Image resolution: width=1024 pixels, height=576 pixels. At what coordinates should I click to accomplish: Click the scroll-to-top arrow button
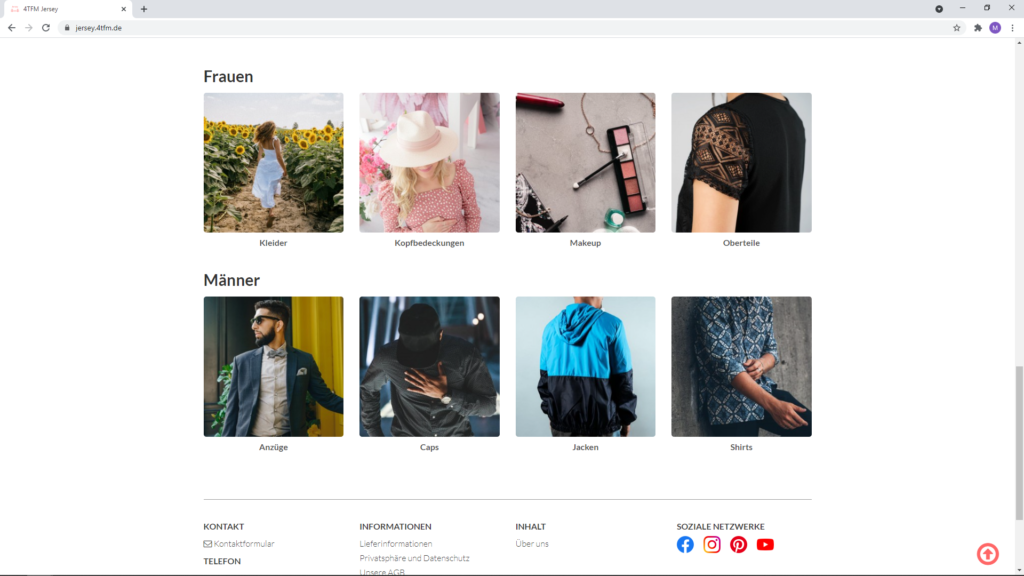click(x=987, y=554)
